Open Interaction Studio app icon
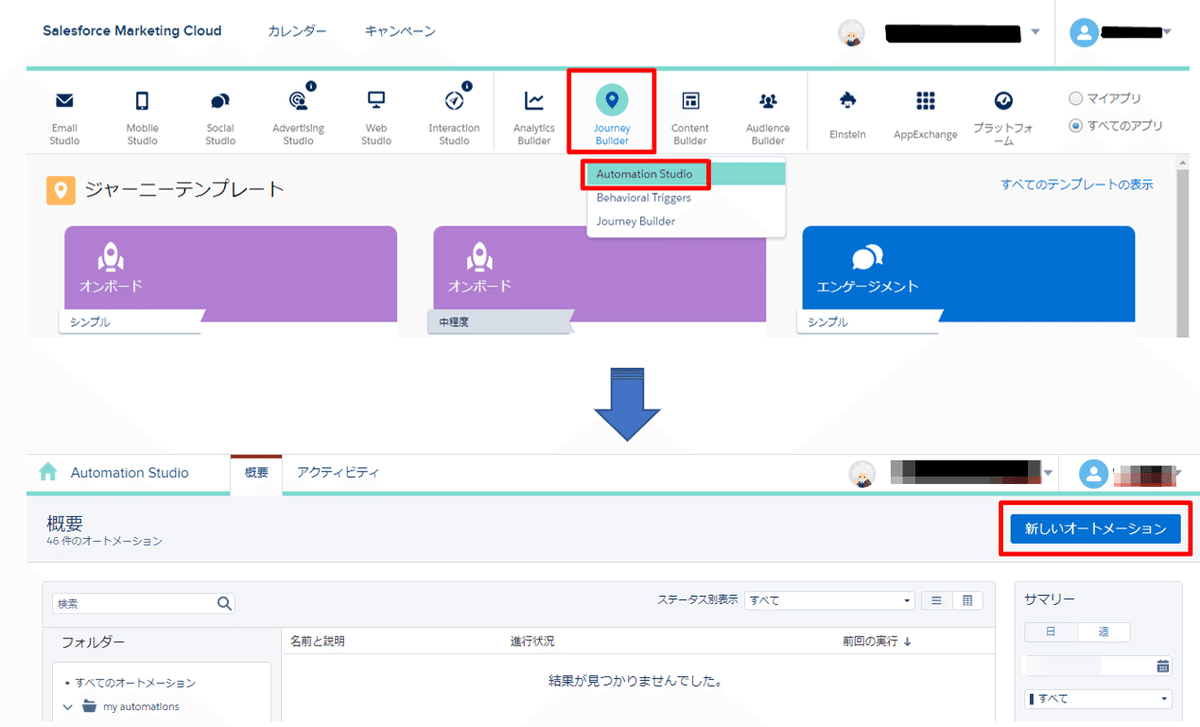1200x727 pixels. [454, 101]
